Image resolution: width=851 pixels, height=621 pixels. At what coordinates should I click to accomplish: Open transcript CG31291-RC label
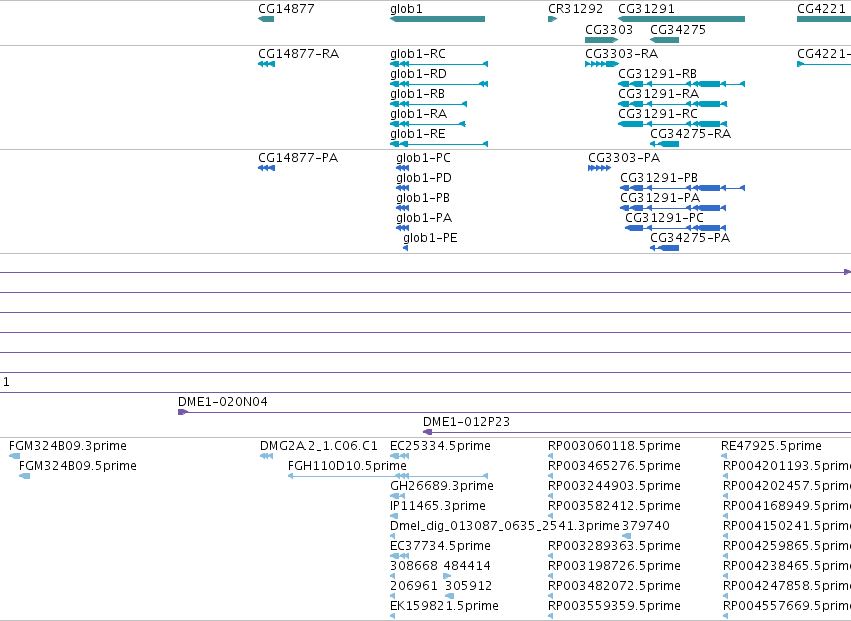click(658, 114)
